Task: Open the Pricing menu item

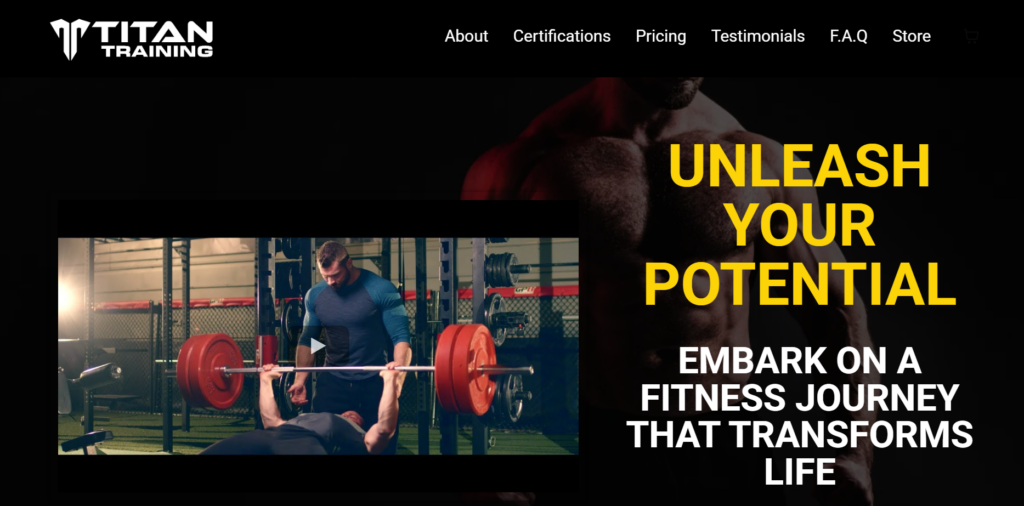Action: pyautogui.click(x=661, y=36)
